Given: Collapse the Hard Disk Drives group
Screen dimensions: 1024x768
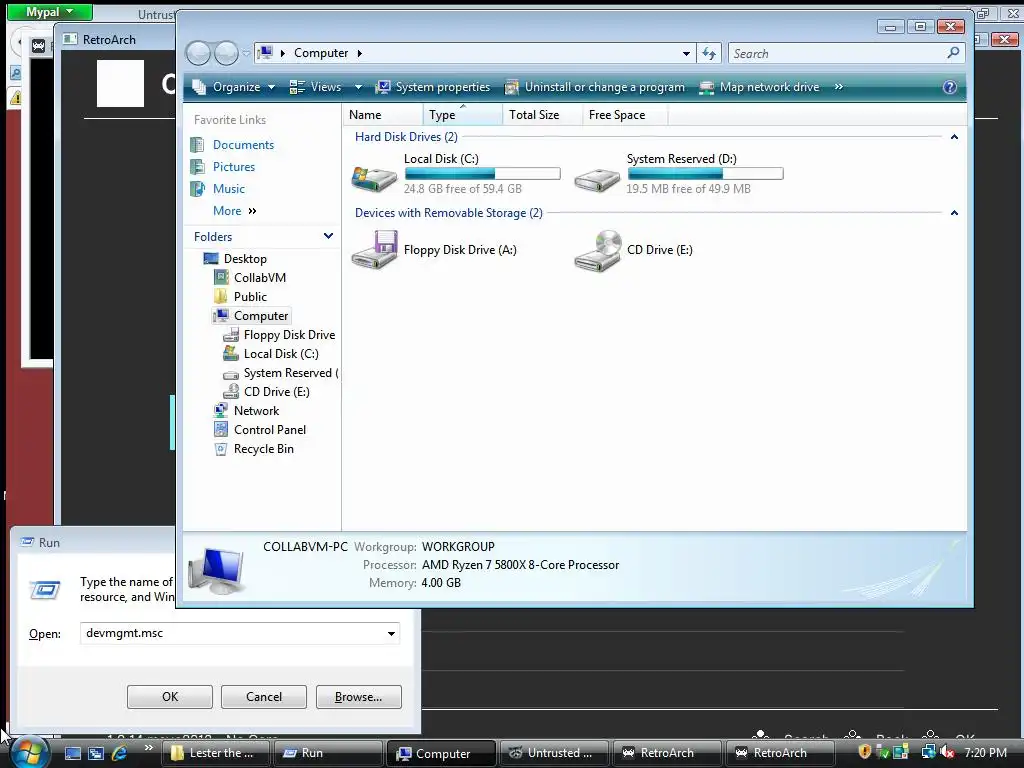Looking at the screenshot, I should click(x=954, y=137).
